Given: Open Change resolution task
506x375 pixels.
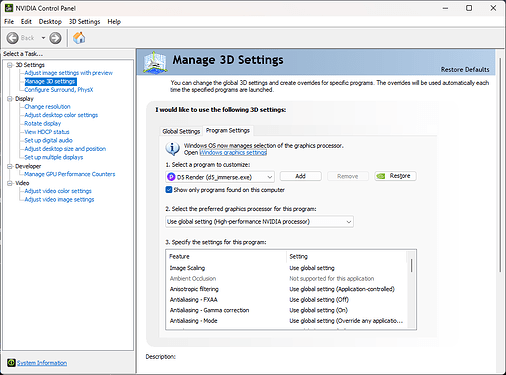Looking at the screenshot, I should [x=47, y=107].
